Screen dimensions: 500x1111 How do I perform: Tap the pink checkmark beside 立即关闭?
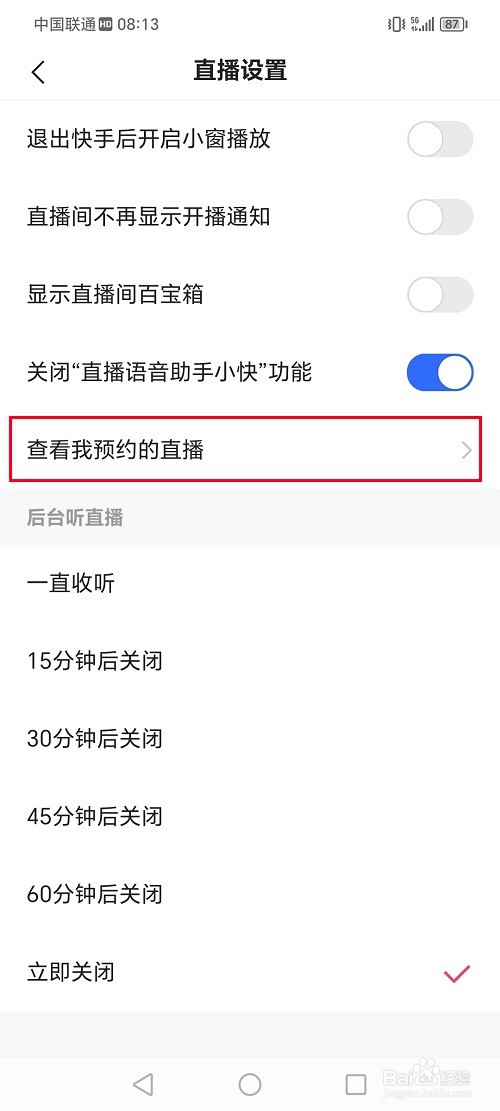click(x=457, y=974)
